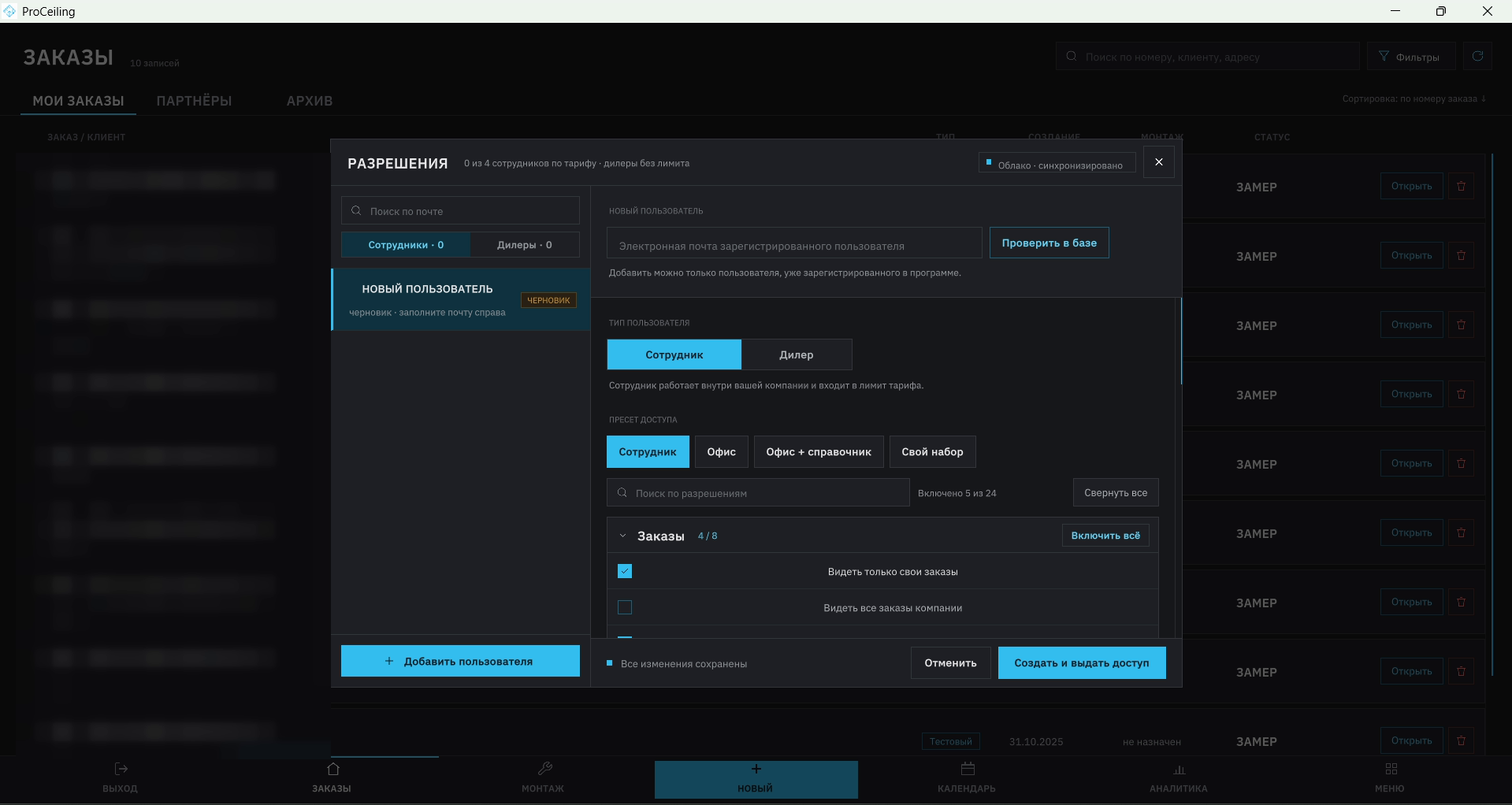Enable Видеть все заказы компании checkbox
The height and width of the screenshot is (805, 1512).
tap(625, 607)
